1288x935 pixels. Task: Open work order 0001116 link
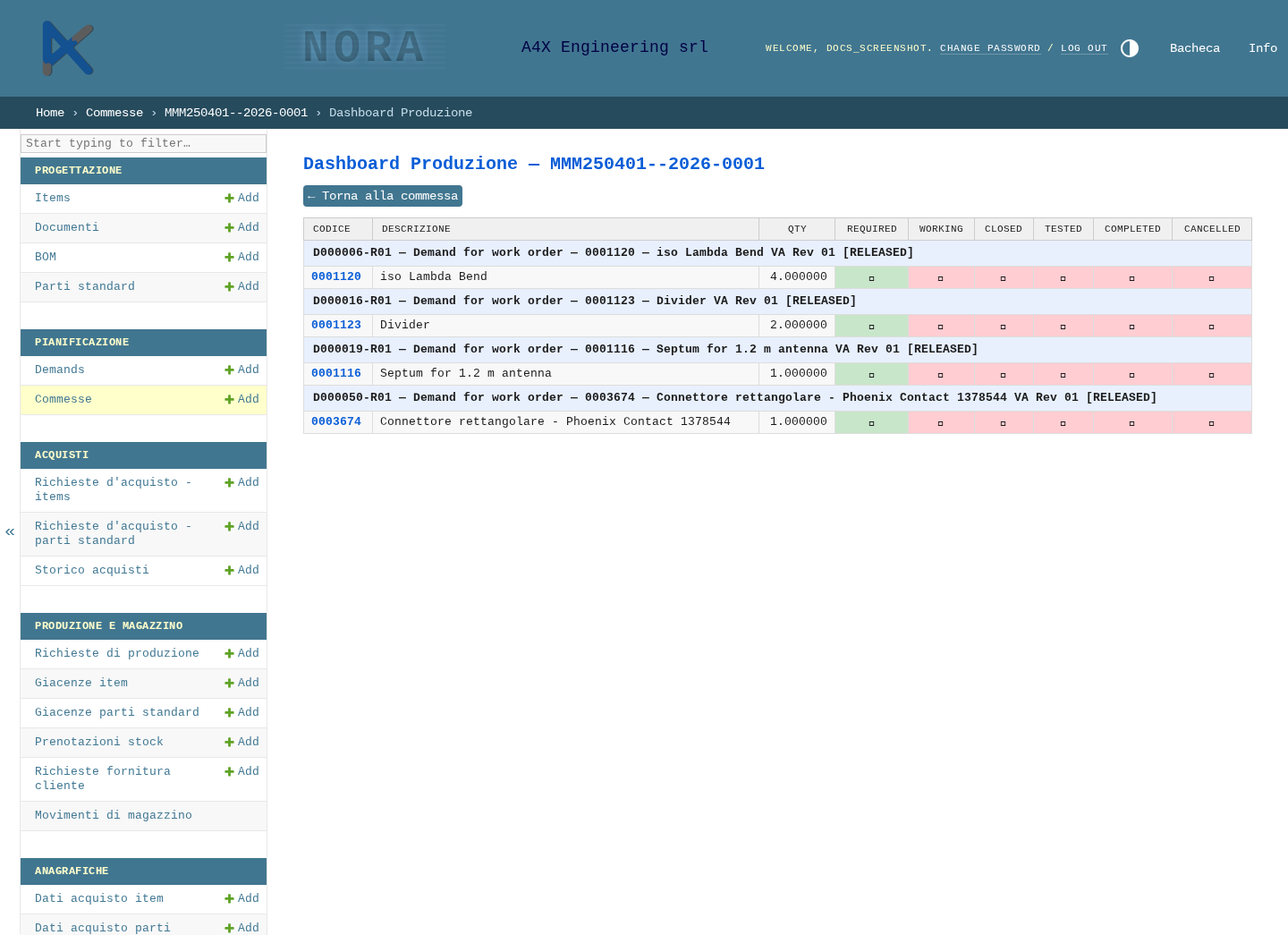336,373
